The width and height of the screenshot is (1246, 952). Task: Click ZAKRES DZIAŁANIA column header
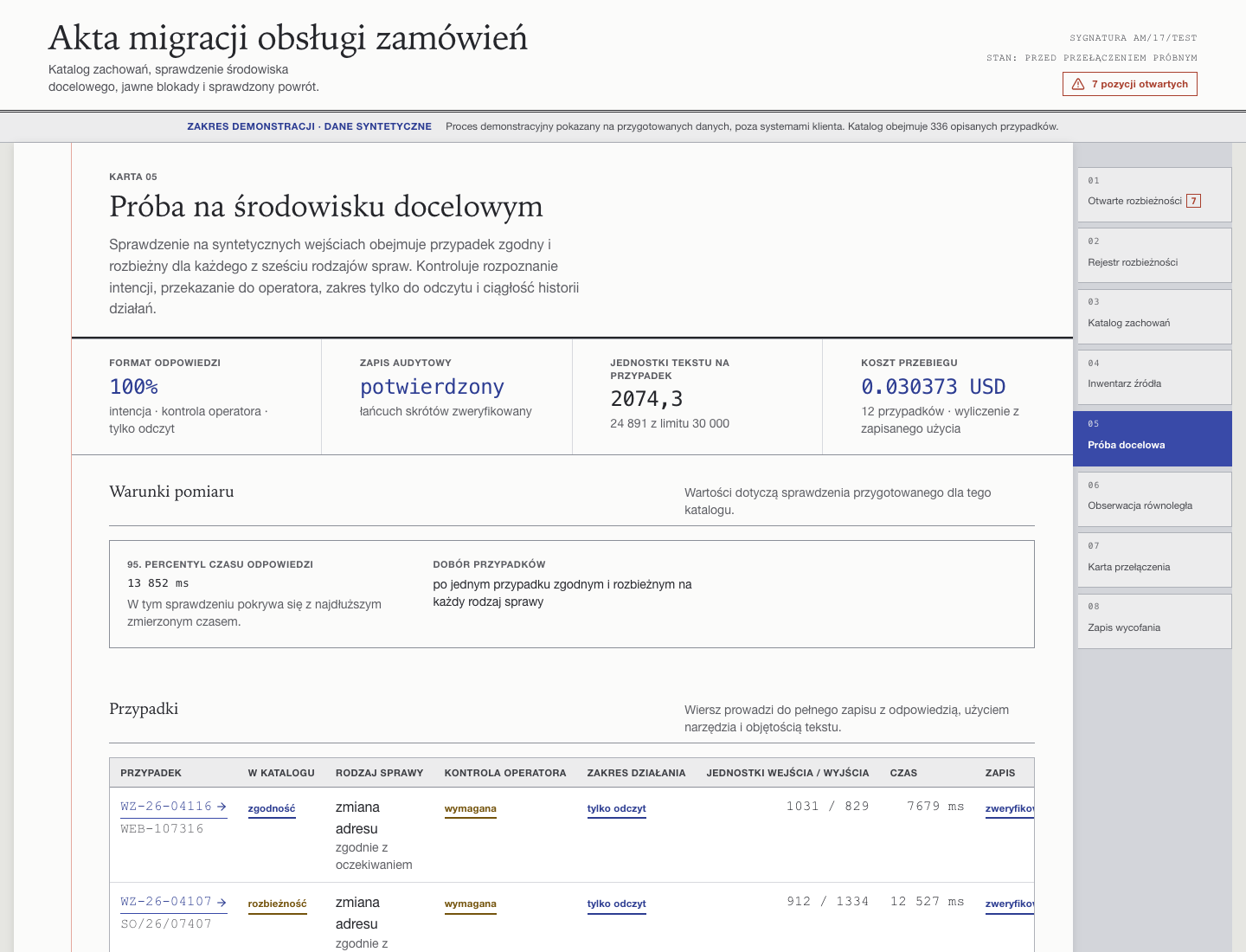point(636,773)
